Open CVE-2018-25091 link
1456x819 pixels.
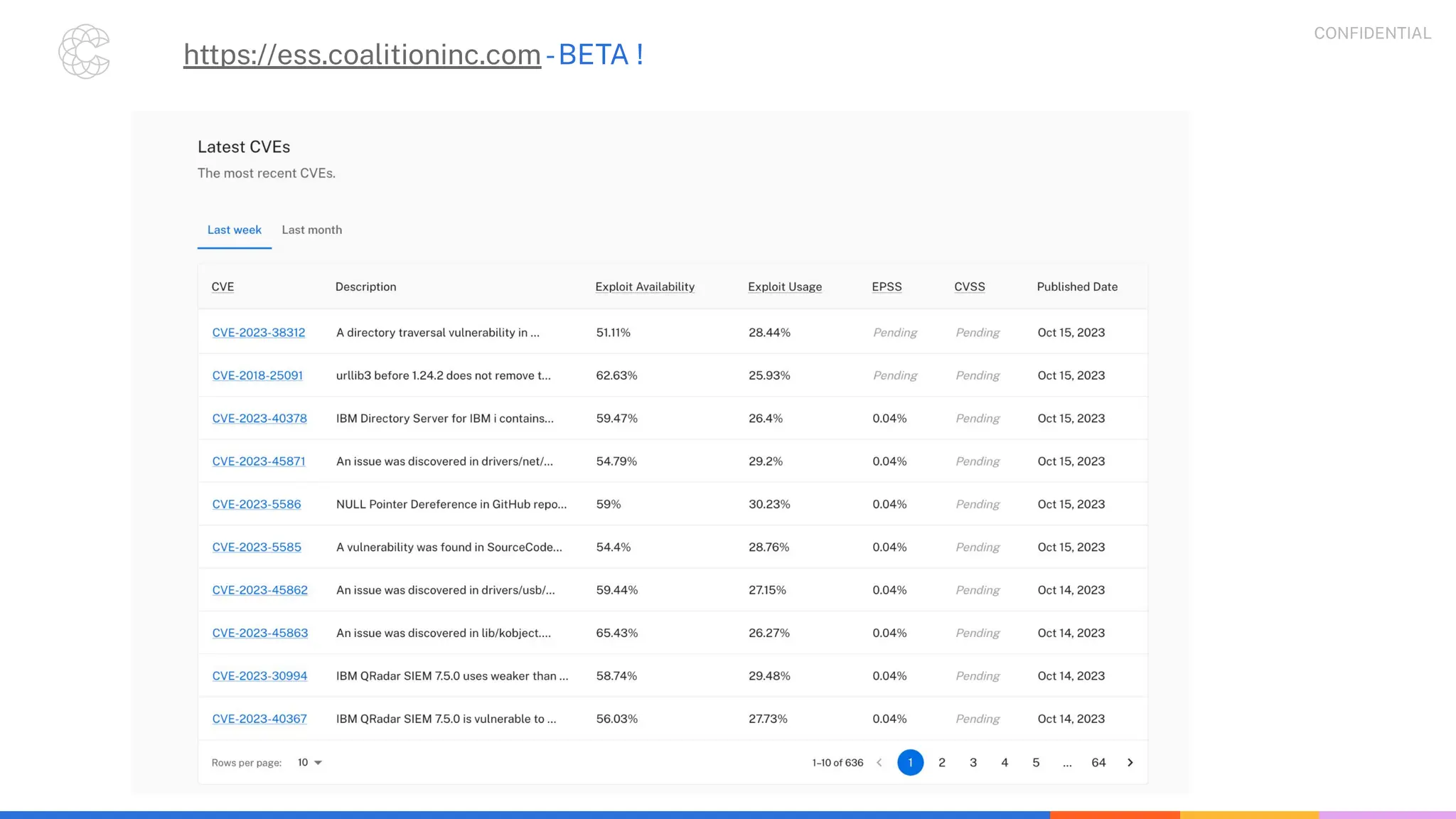point(257,375)
